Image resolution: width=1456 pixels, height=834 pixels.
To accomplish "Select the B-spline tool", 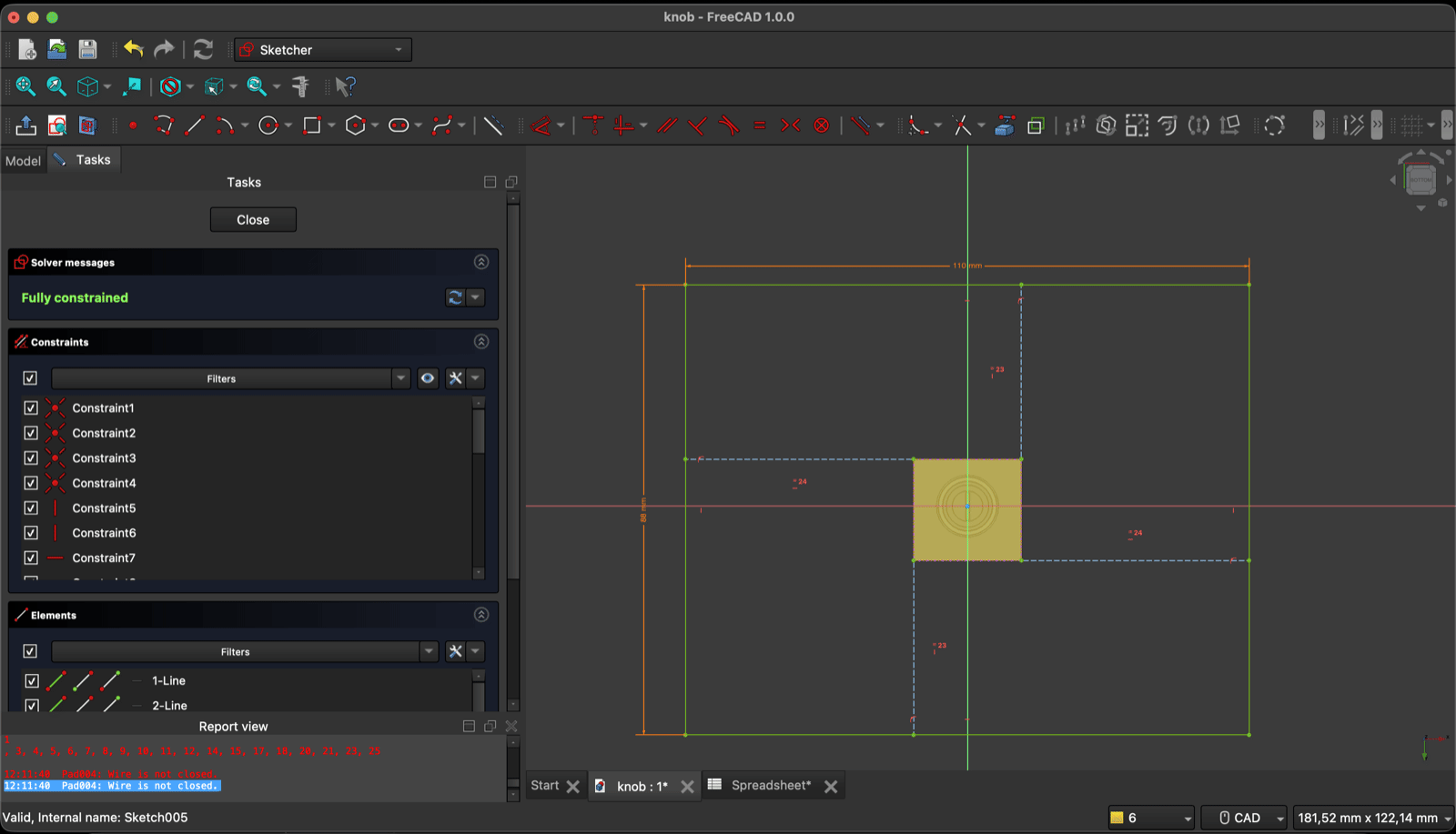I will tap(443, 126).
